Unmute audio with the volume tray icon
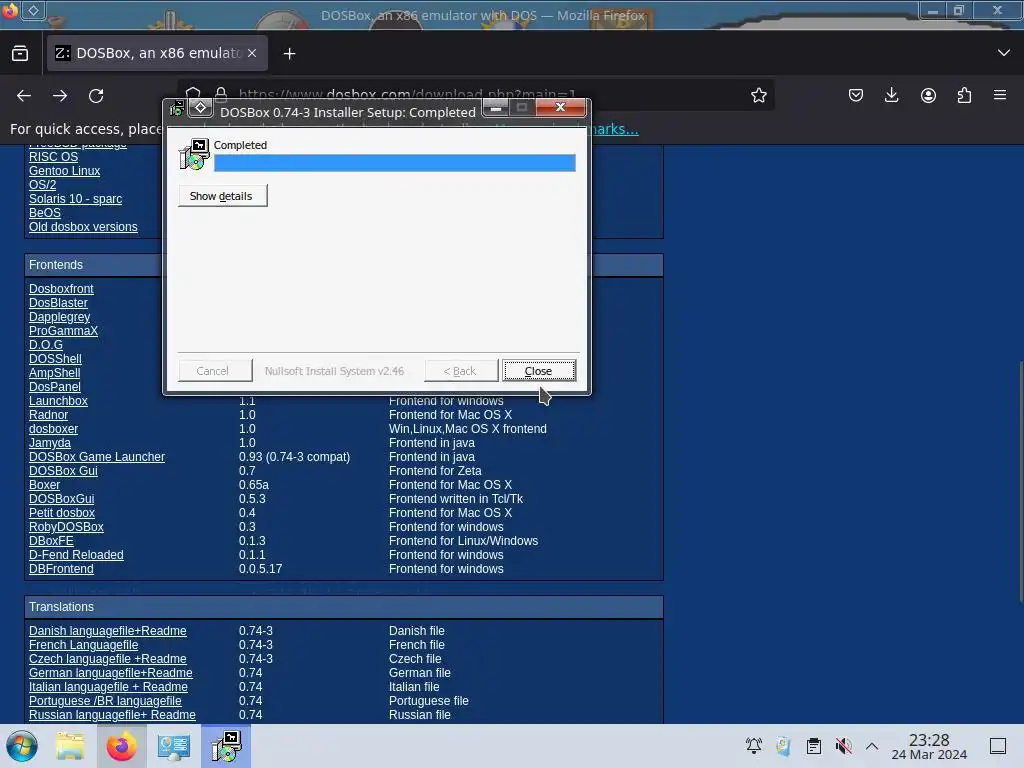This screenshot has height=768, width=1024. tap(844, 745)
